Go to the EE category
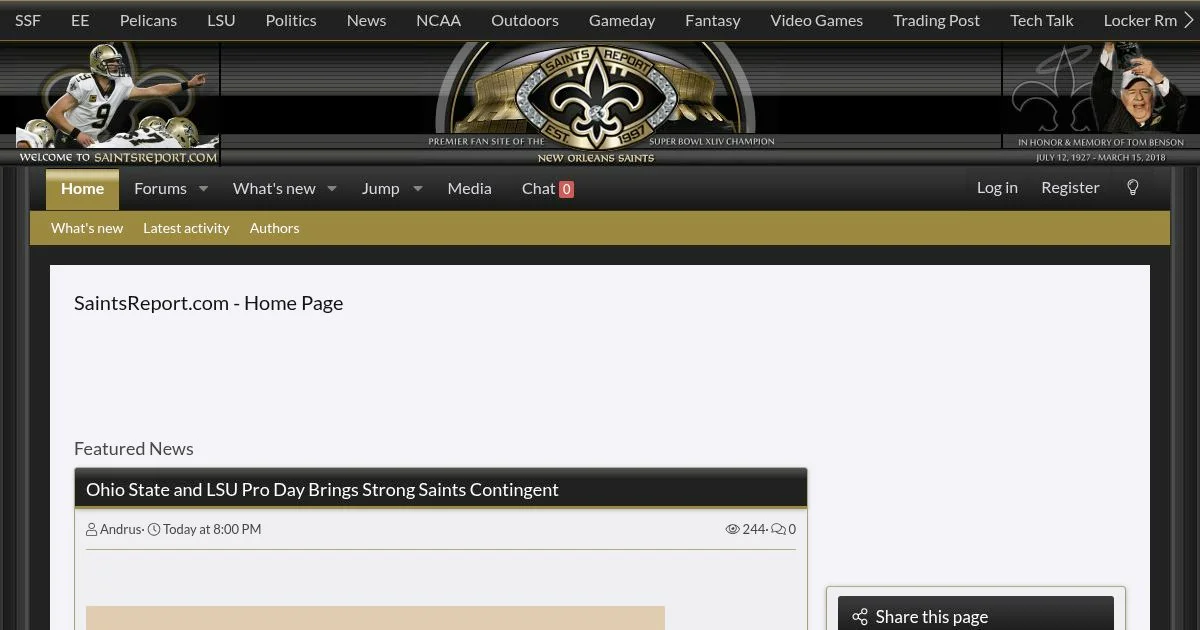Screen dimensions: 1200x630 point(80,20)
